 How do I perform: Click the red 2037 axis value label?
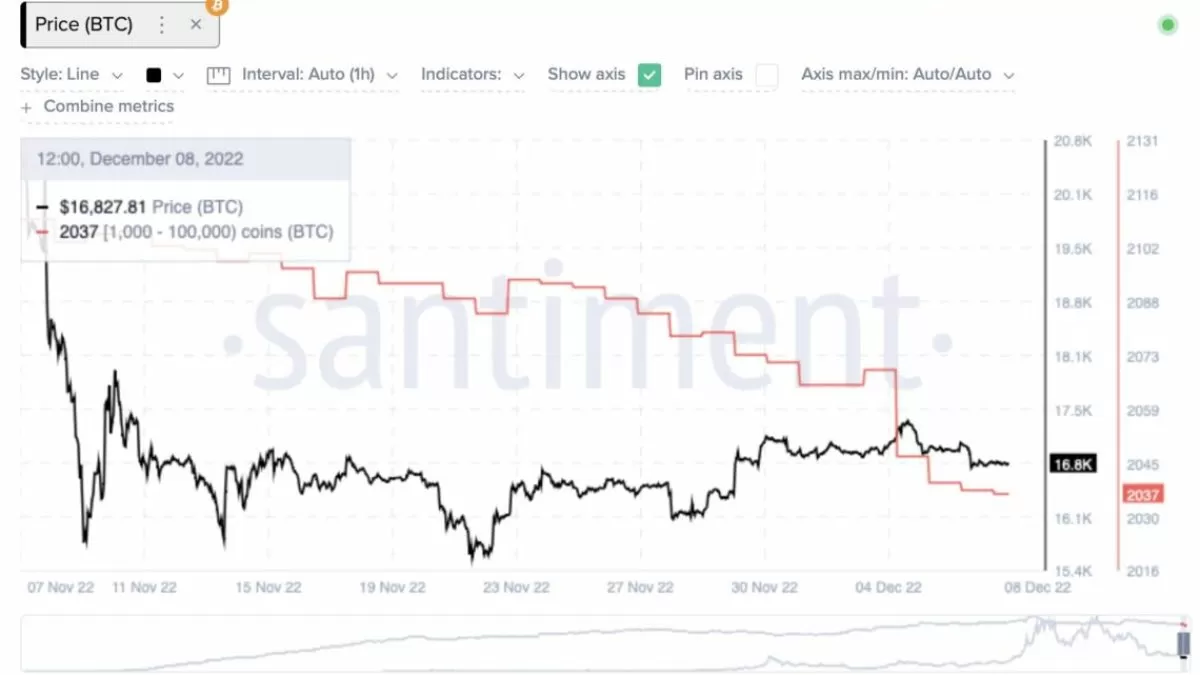[x=1142, y=494]
